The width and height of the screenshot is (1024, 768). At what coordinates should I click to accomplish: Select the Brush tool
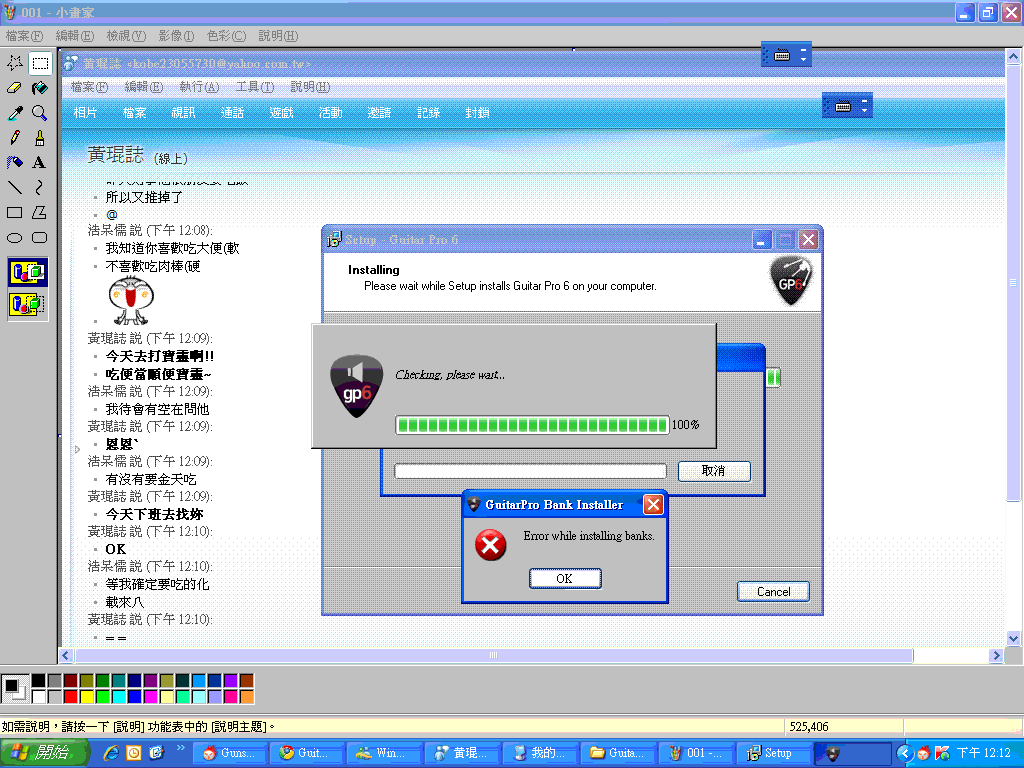(x=40, y=137)
